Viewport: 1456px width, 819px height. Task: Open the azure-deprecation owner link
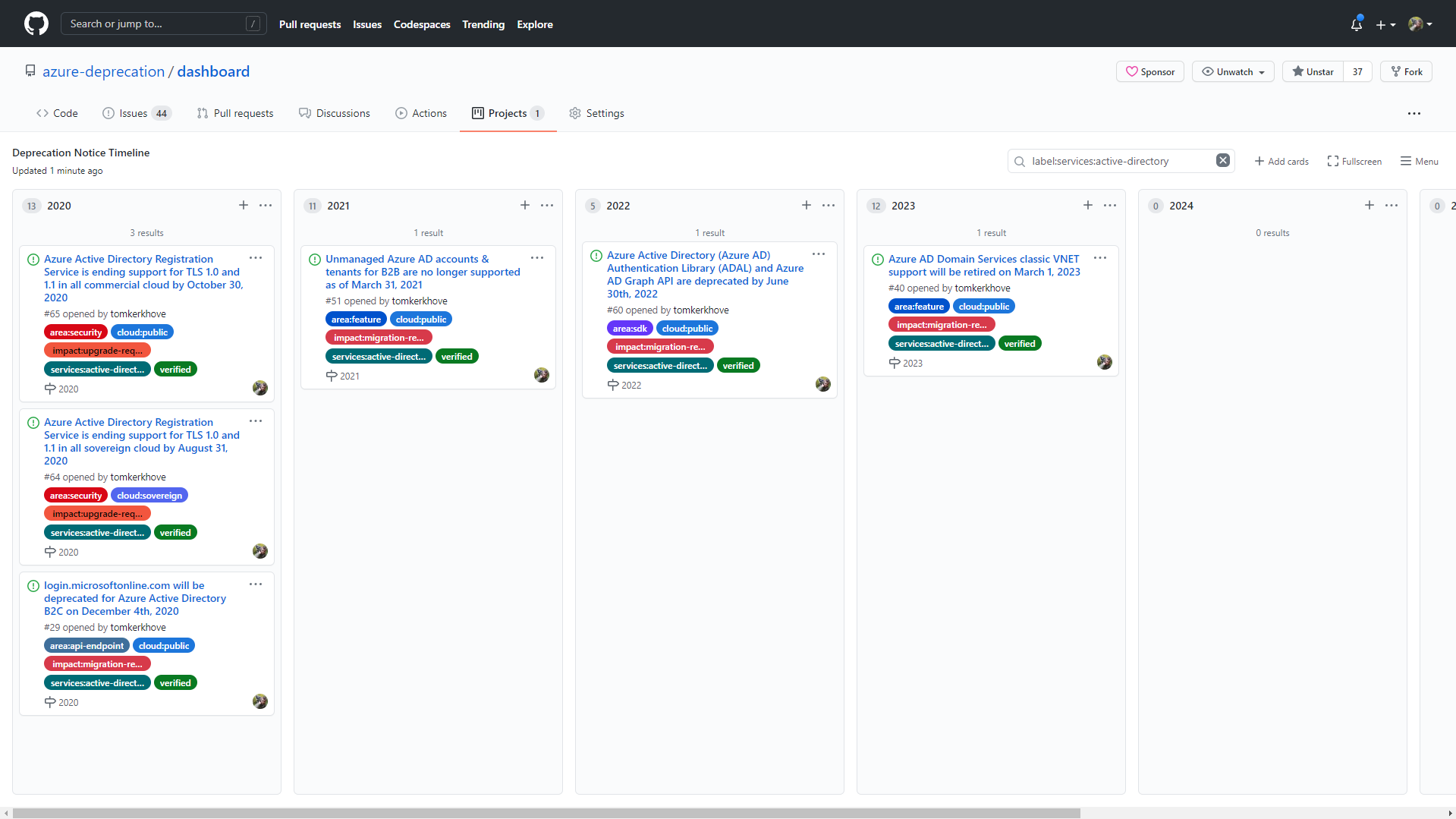click(x=103, y=71)
